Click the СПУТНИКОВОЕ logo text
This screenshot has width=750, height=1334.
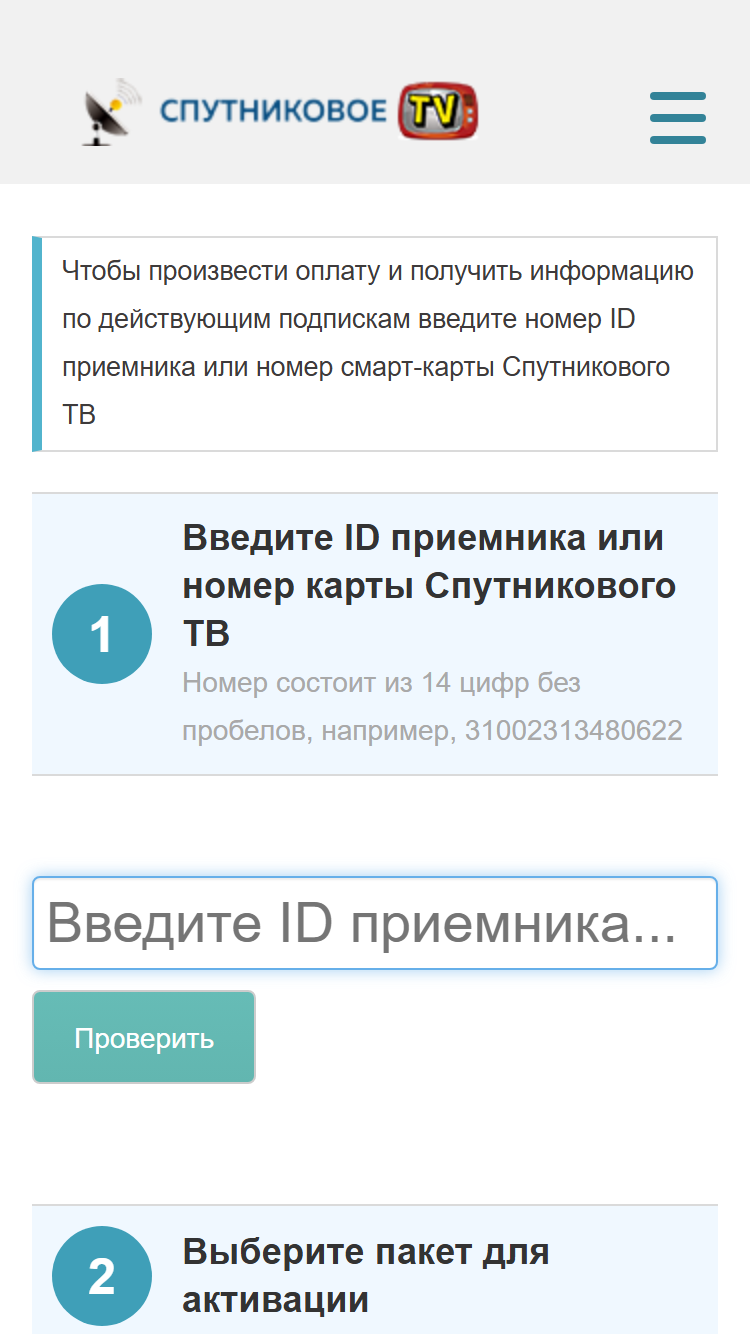pyautogui.click(x=274, y=111)
